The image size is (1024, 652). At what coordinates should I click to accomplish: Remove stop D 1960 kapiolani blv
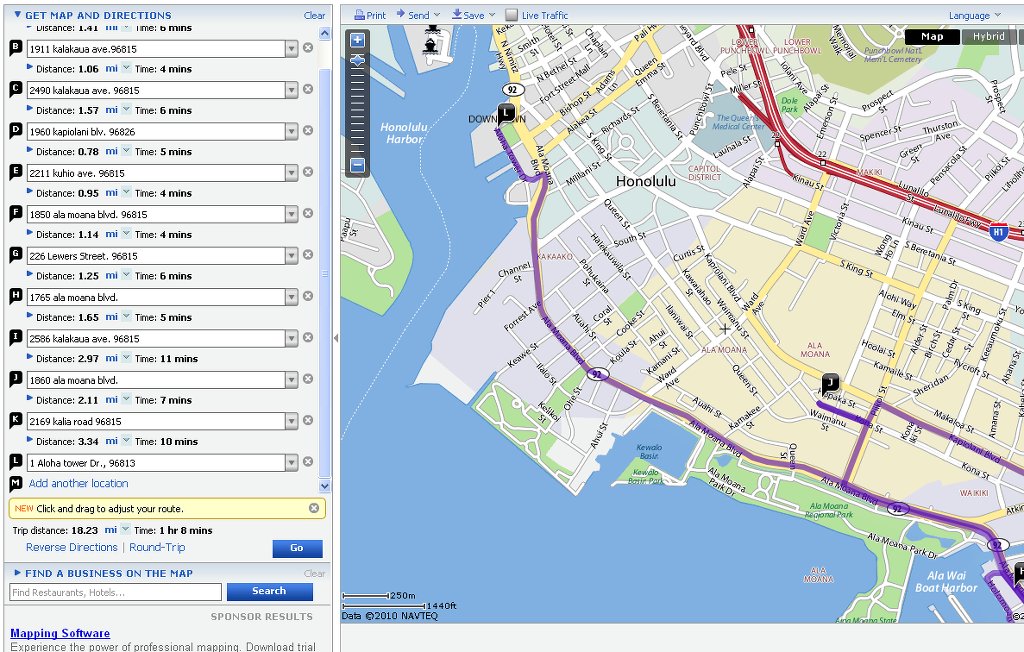tap(308, 131)
